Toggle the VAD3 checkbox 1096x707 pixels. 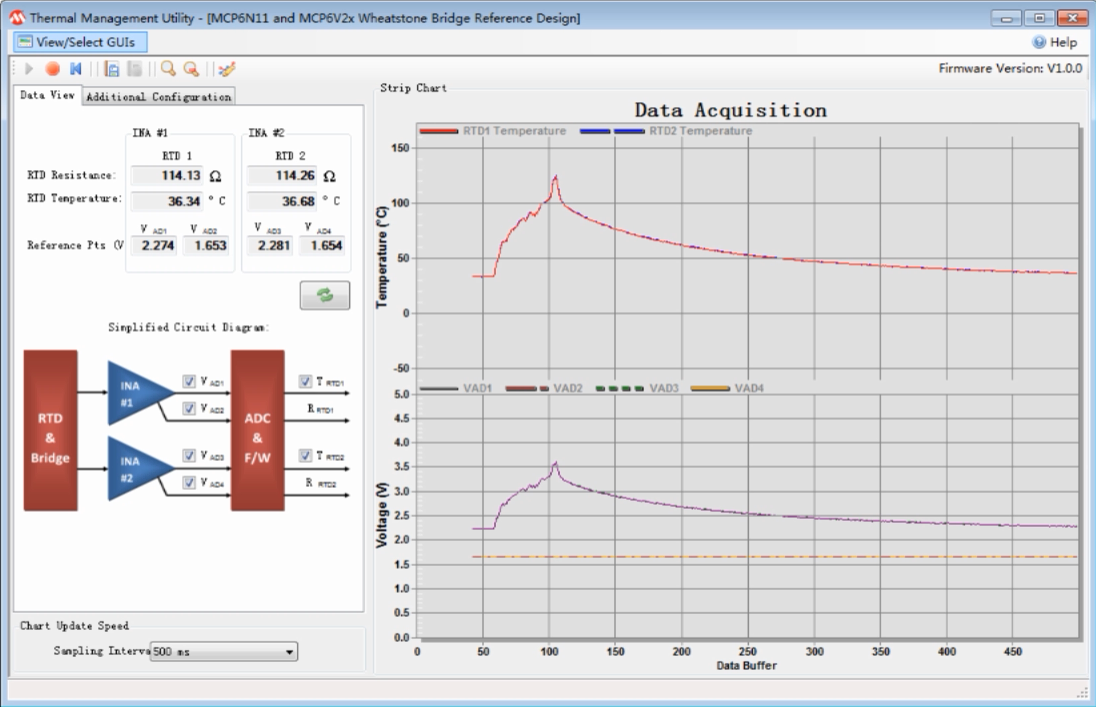(x=189, y=455)
